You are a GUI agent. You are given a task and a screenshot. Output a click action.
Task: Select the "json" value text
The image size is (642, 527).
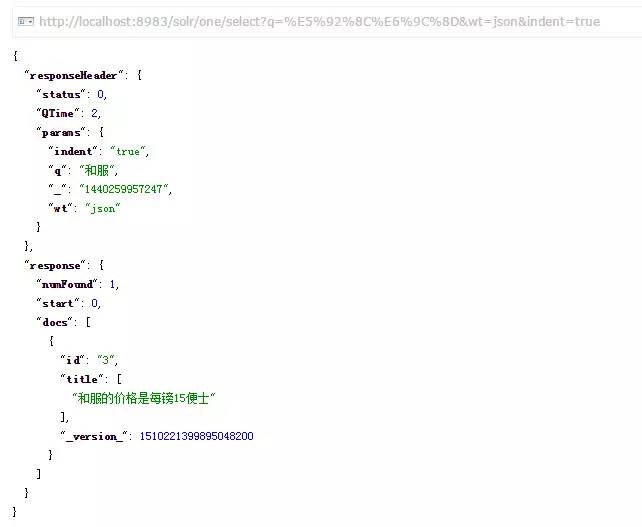coord(103,208)
